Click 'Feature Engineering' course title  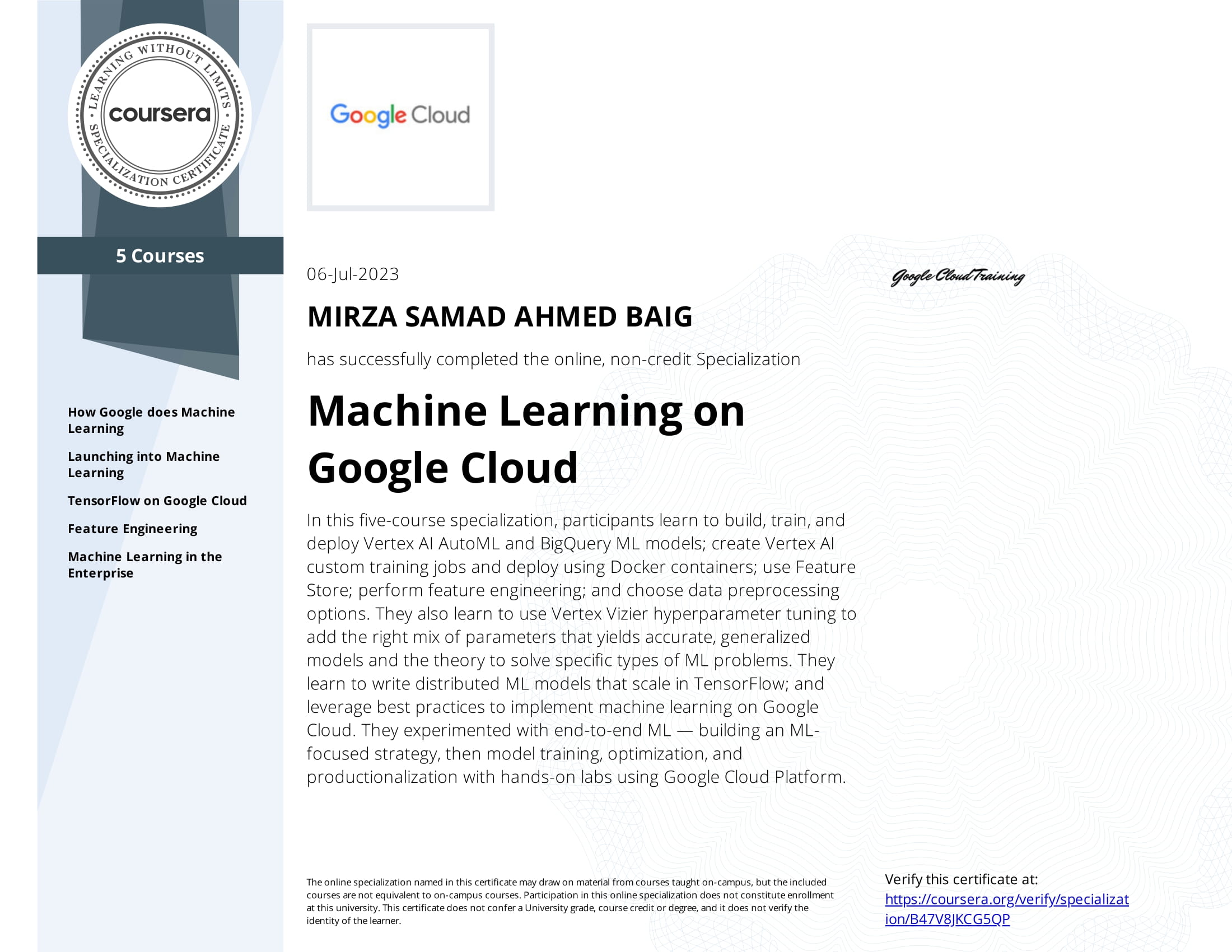133,529
